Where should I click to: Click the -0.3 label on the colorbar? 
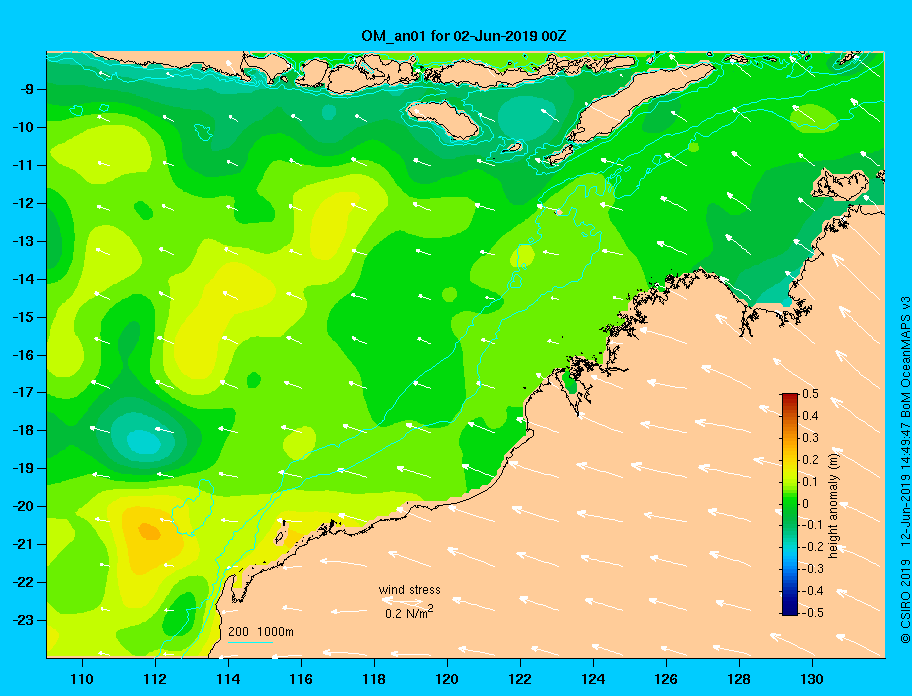pyautogui.click(x=811, y=569)
